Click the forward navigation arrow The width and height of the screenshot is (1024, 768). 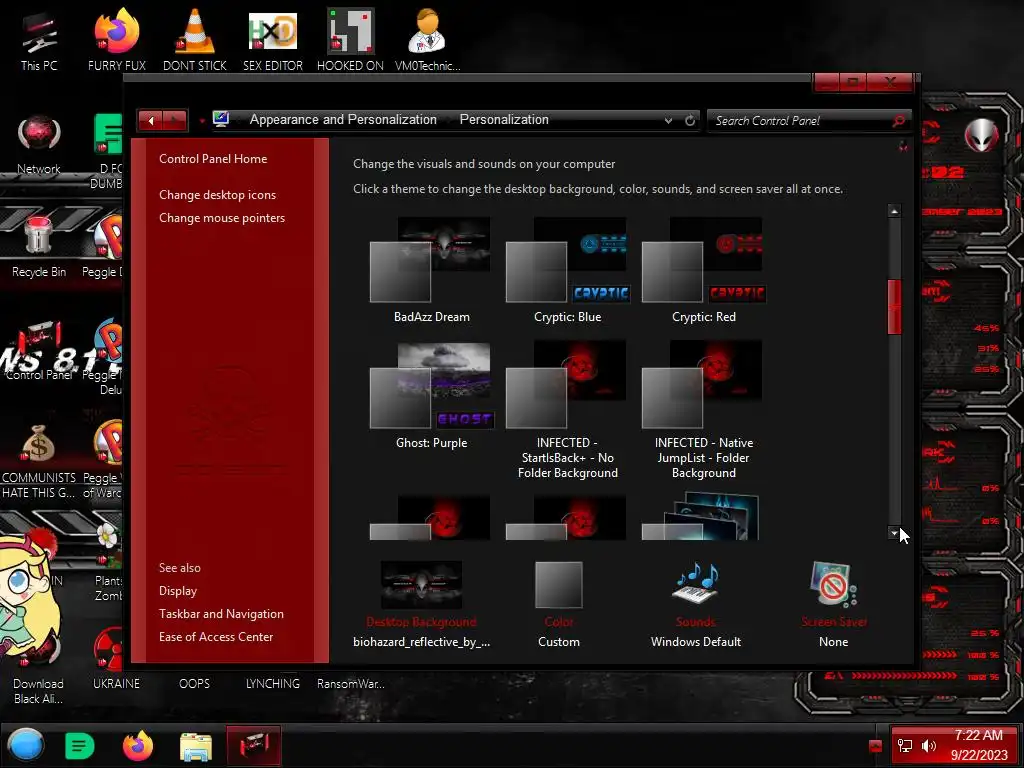[x=175, y=120]
